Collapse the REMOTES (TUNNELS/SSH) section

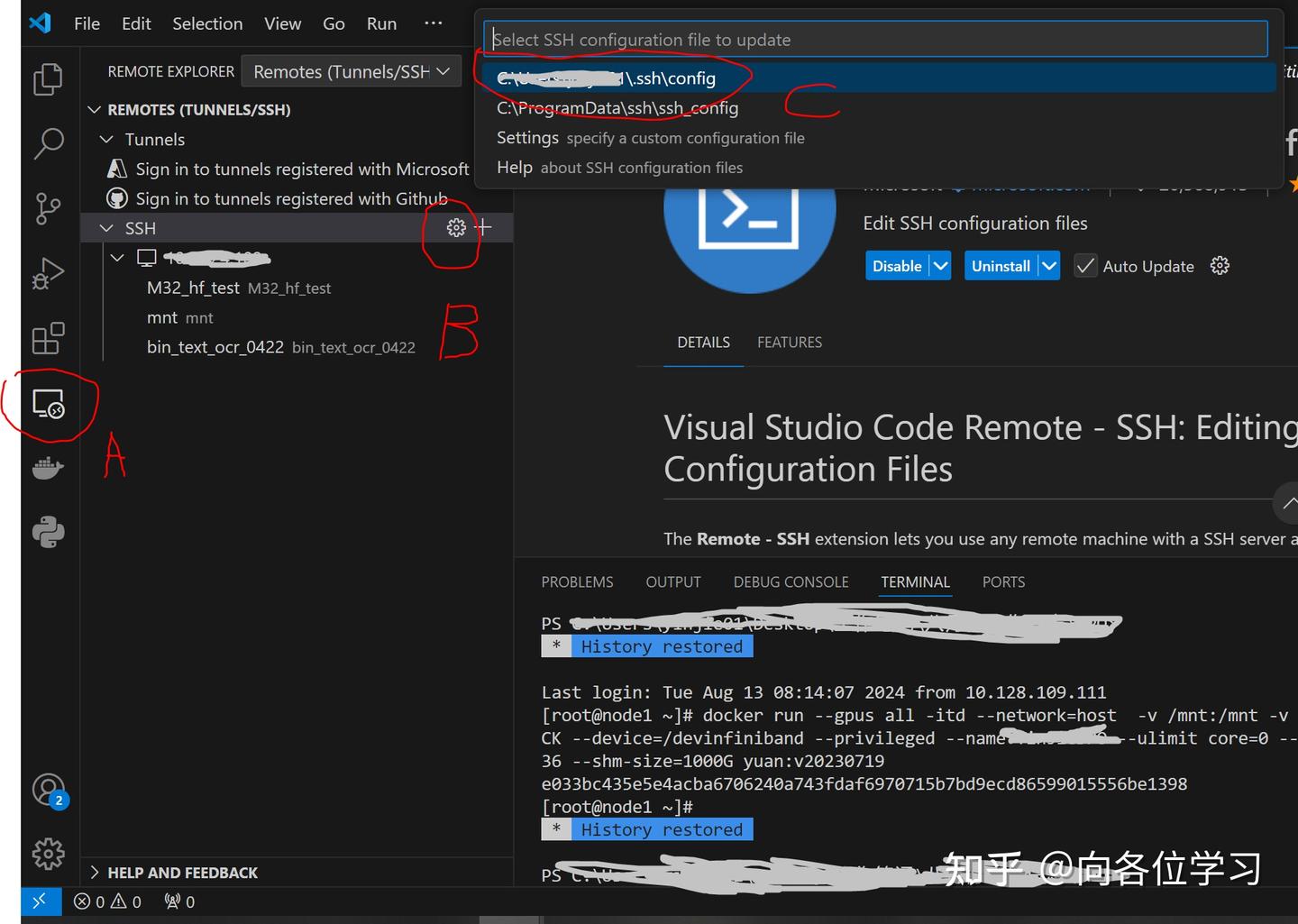(94, 109)
